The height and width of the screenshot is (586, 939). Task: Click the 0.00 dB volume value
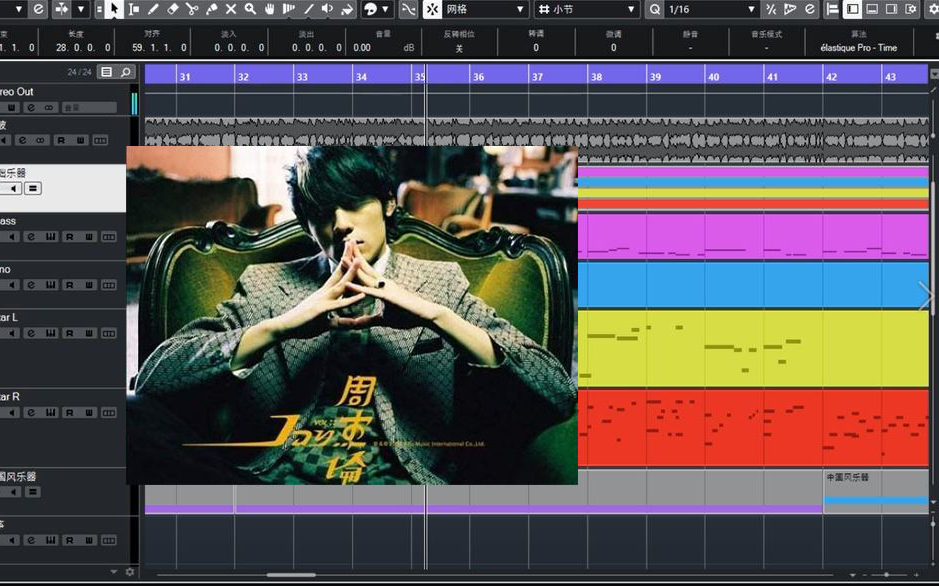(x=362, y=47)
